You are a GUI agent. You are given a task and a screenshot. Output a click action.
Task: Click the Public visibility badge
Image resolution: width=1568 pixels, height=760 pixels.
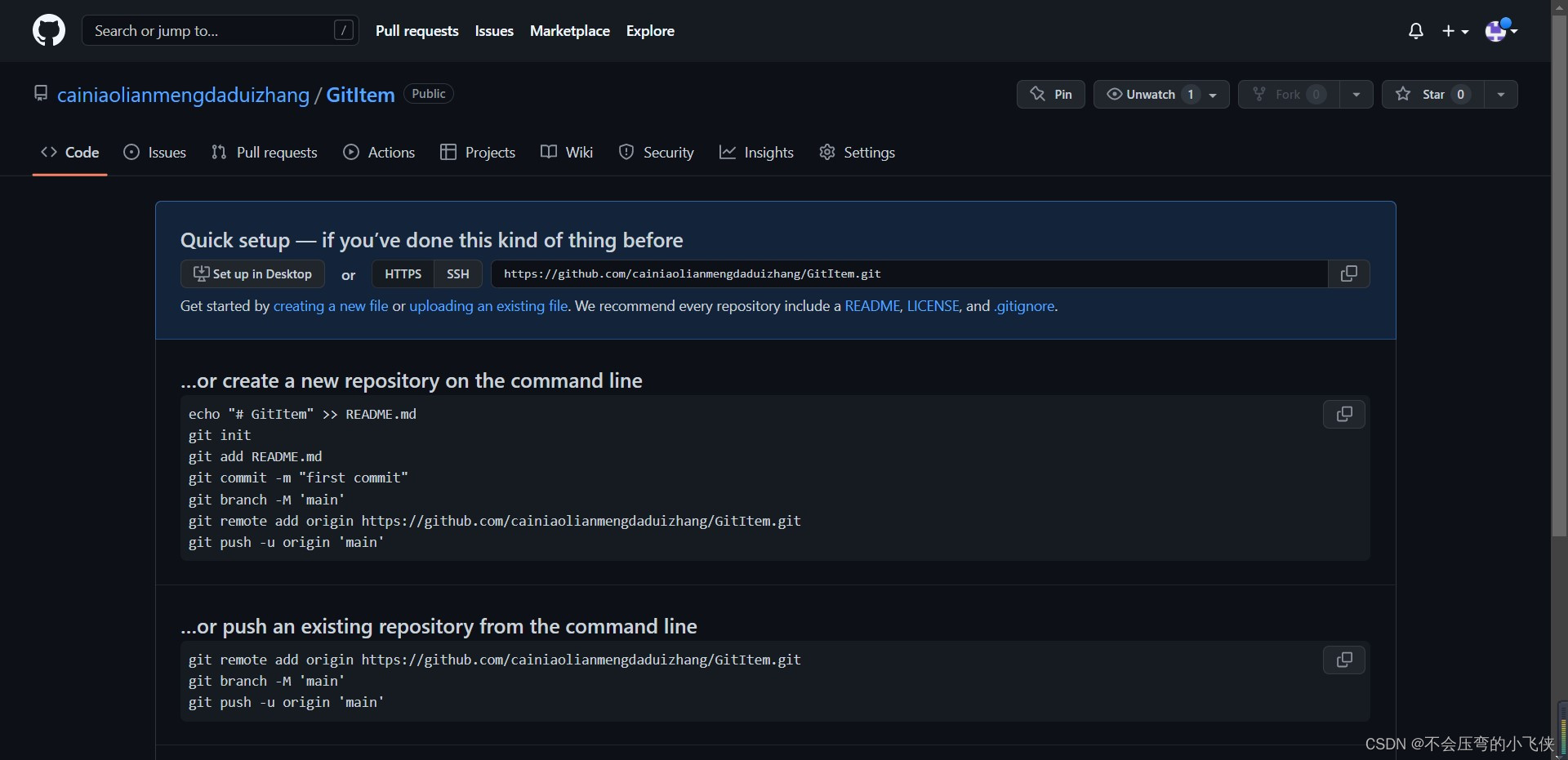429,94
